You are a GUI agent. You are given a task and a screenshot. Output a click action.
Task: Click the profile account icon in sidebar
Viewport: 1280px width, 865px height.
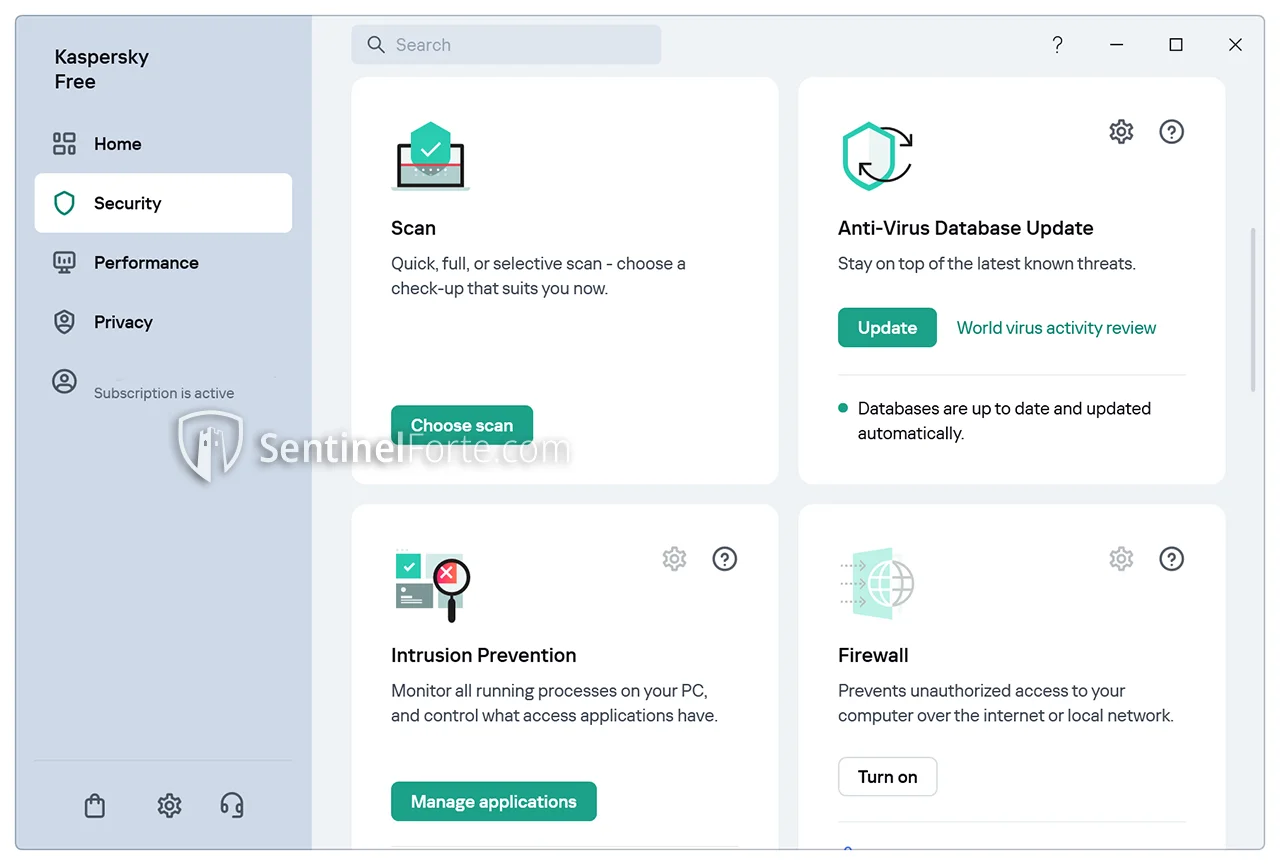[x=64, y=382]
